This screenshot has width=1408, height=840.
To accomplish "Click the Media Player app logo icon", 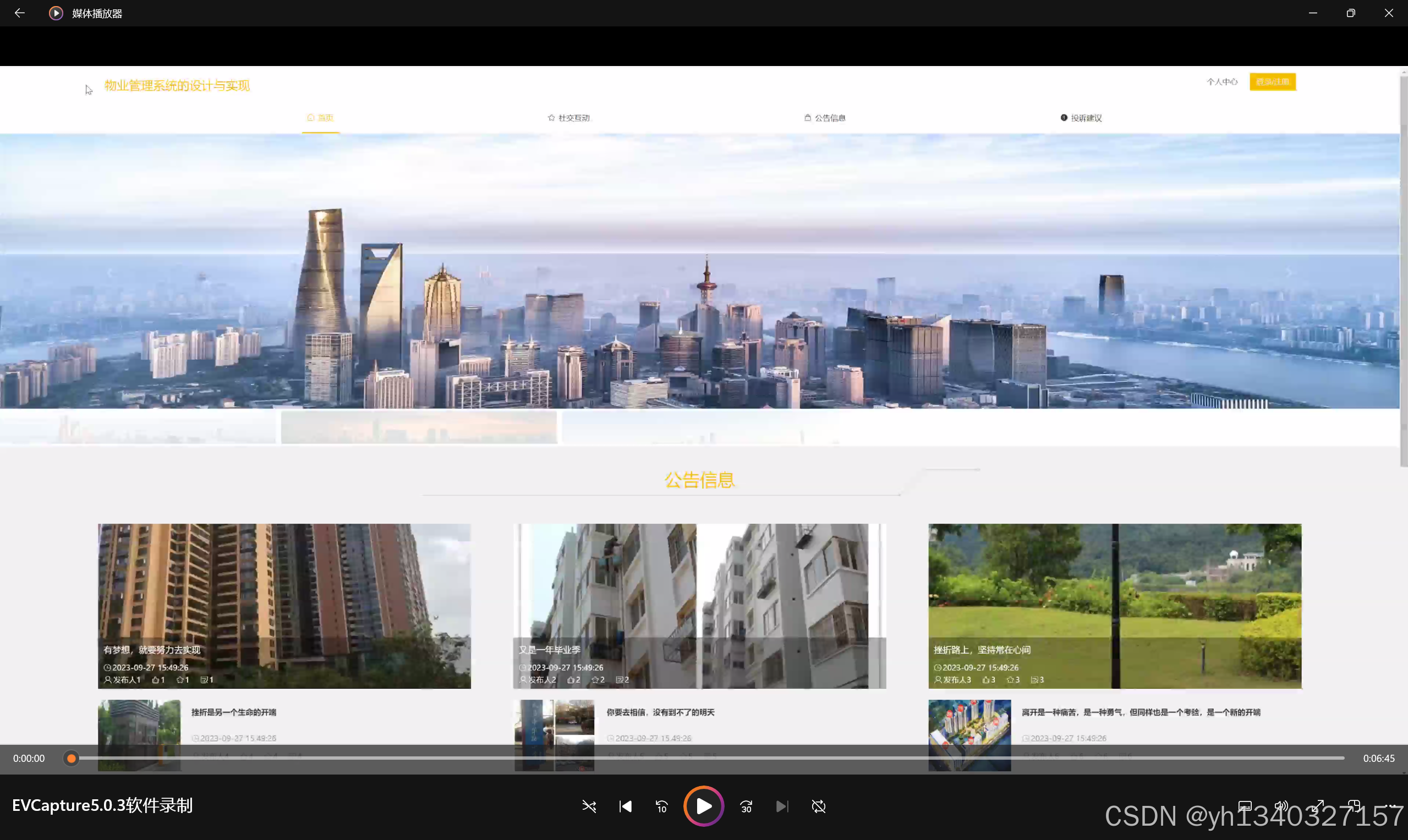I will pyautogui.click(x=56, y=13).
